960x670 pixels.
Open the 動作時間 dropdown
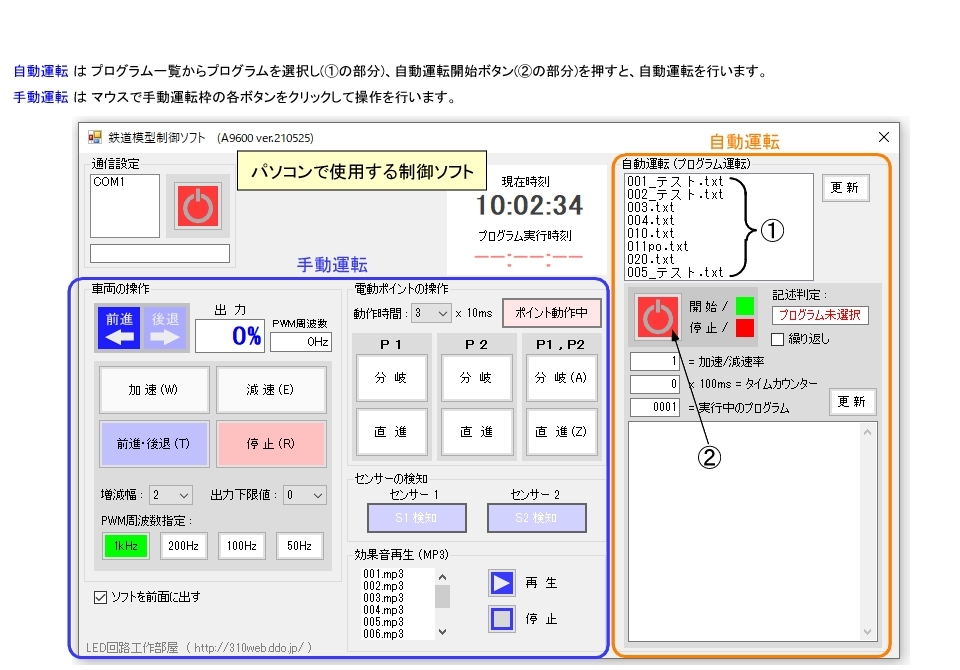point(431,313)
